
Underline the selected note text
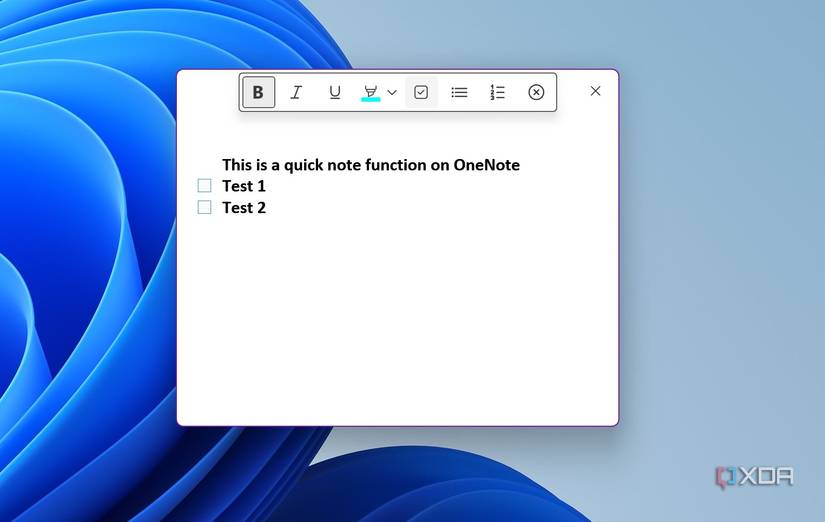[x=335, y=92]
